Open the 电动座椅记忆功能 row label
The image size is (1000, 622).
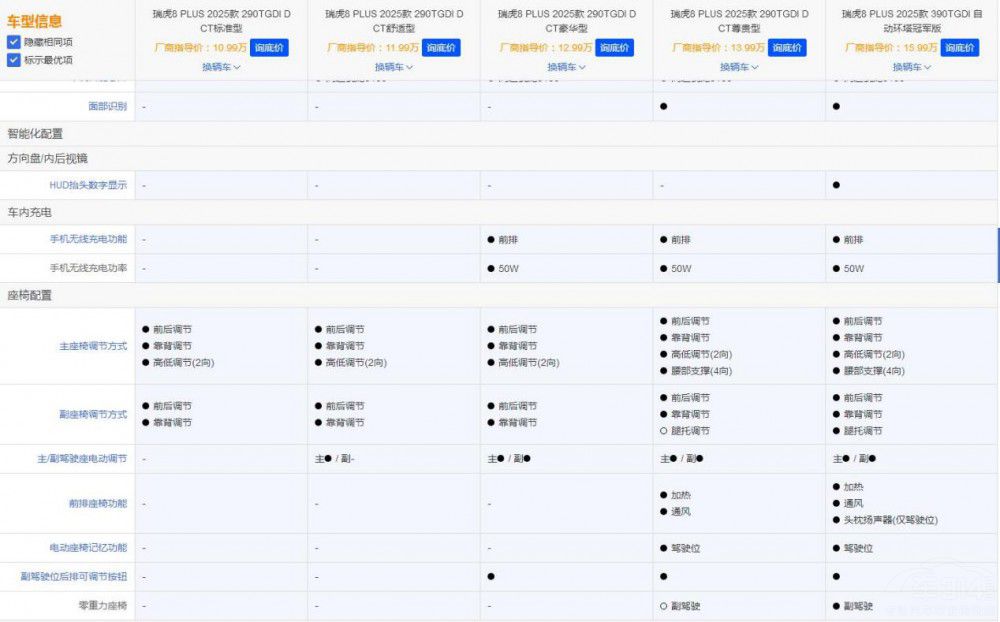88,548
